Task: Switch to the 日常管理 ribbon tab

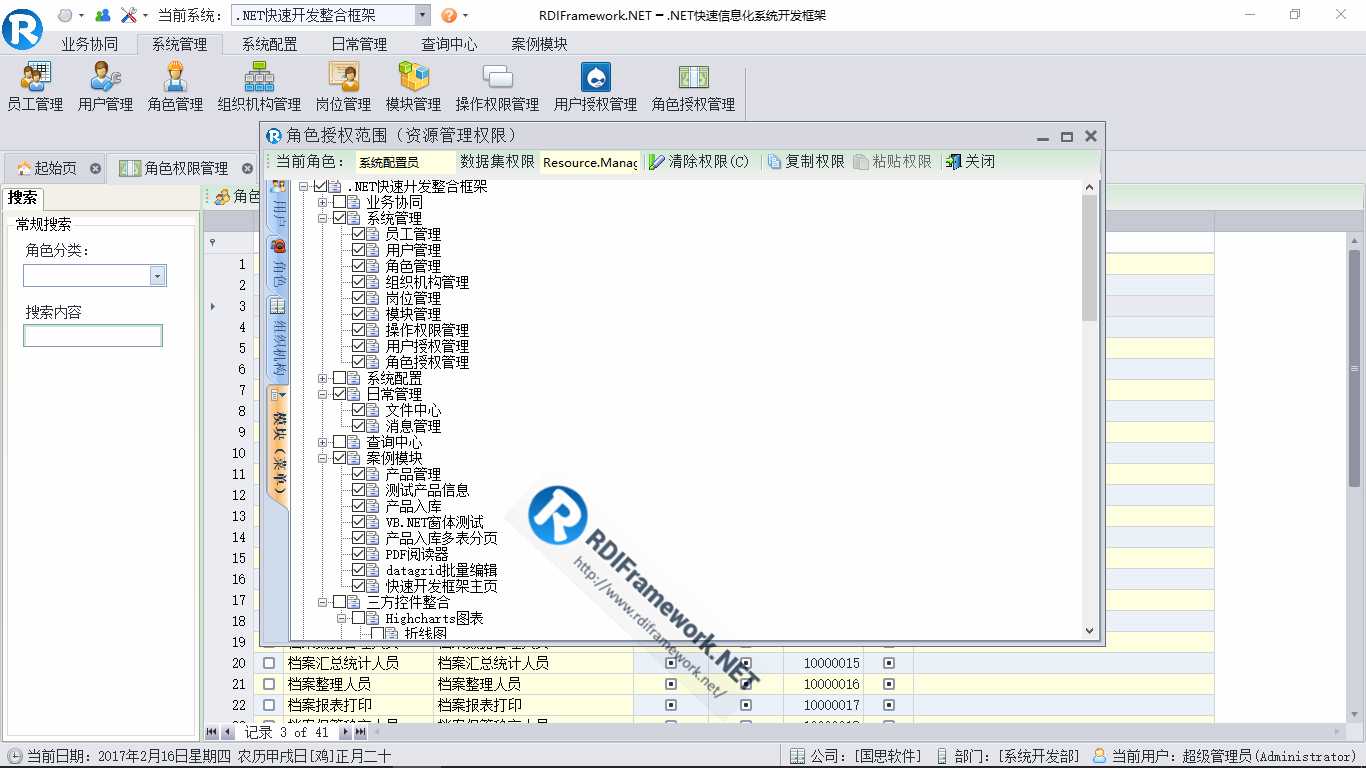Action: click(x=359, y=44)
